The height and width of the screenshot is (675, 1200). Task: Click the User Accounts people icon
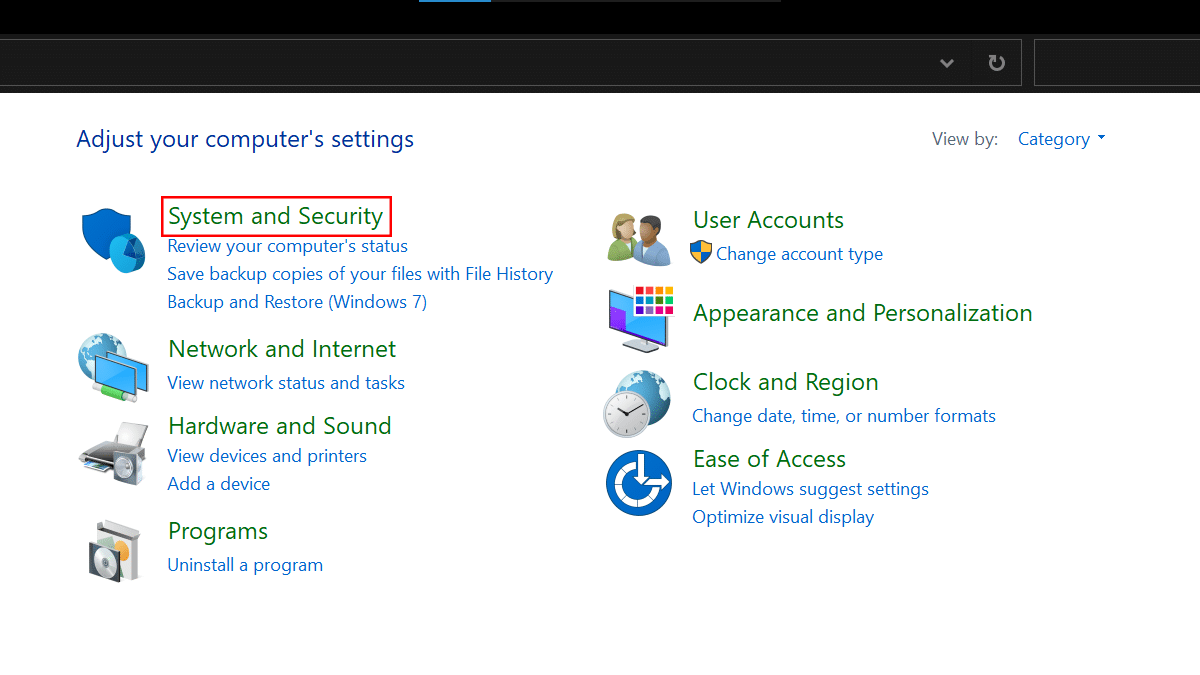640,238
